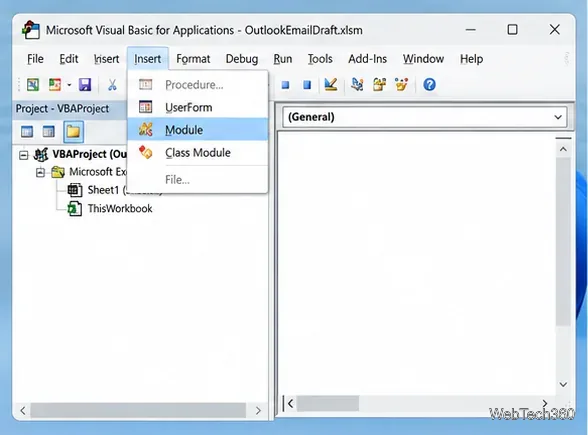Screen dimensions: 588x435
Task: Click View Code icon in Project panel
Action: pos(27,132)
